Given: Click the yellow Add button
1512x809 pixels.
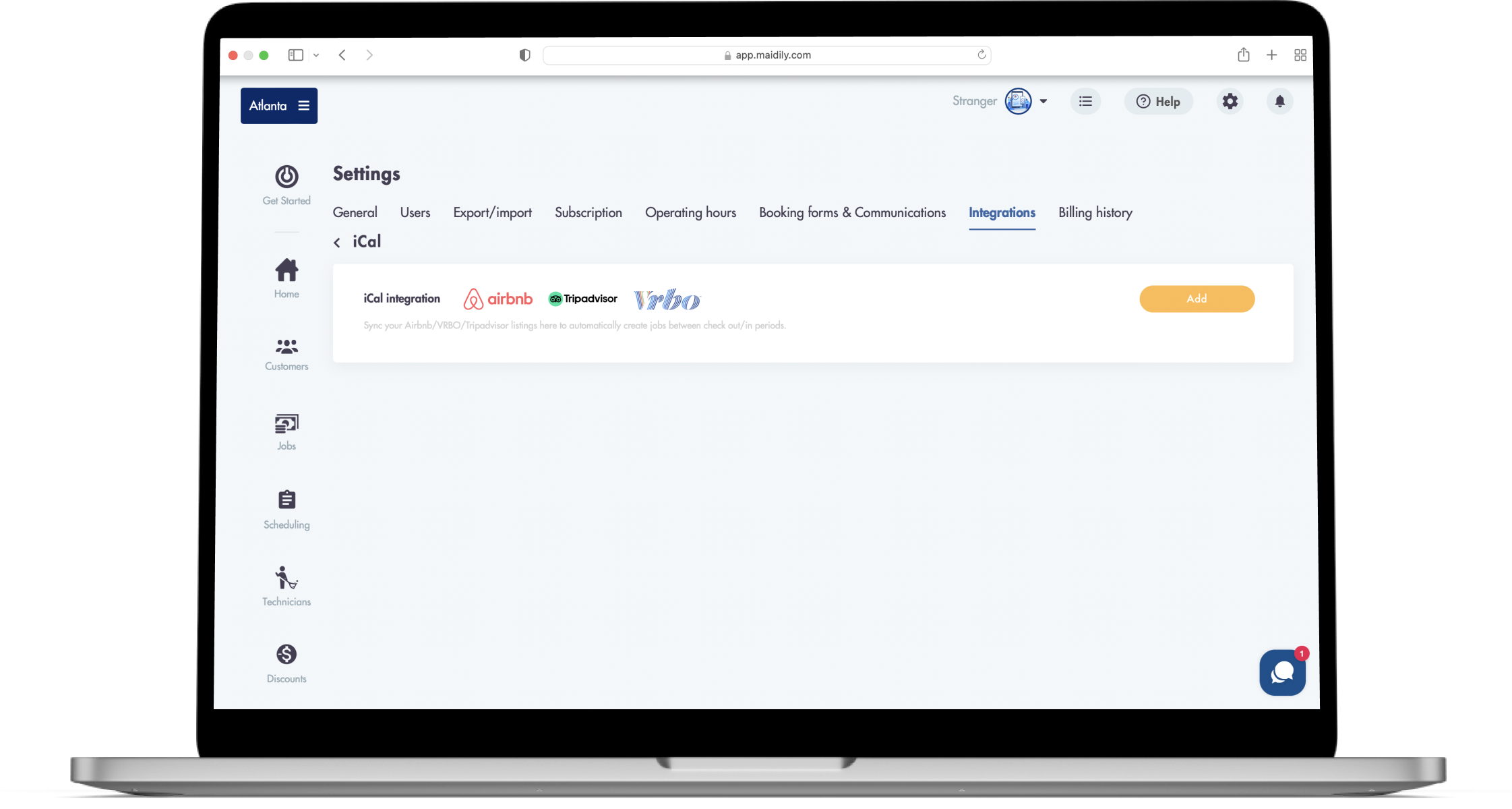Looking at the screenshot, I should pyautogui.click(x=1197, y=299).
